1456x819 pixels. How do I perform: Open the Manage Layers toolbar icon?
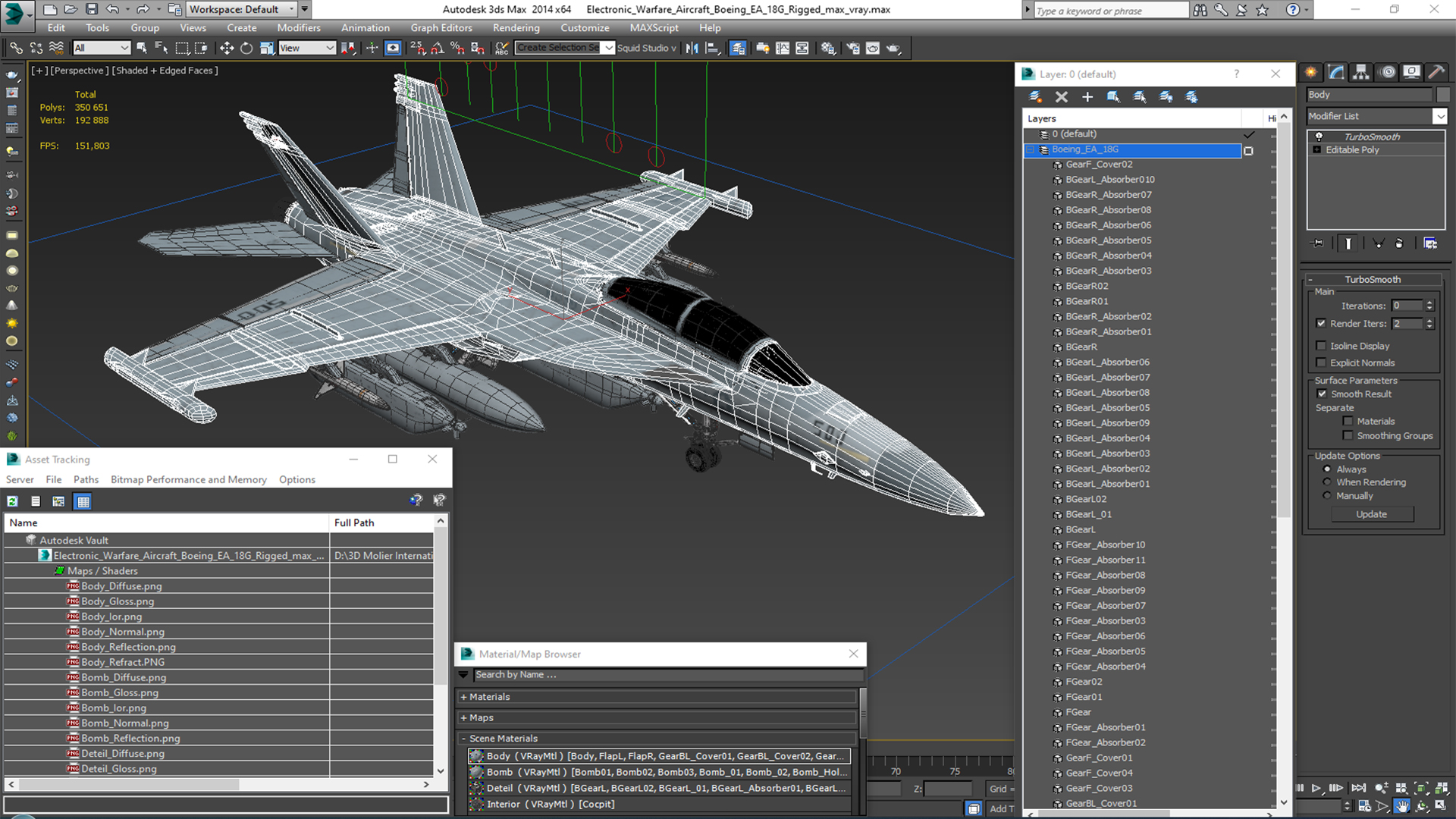point(738,48)
